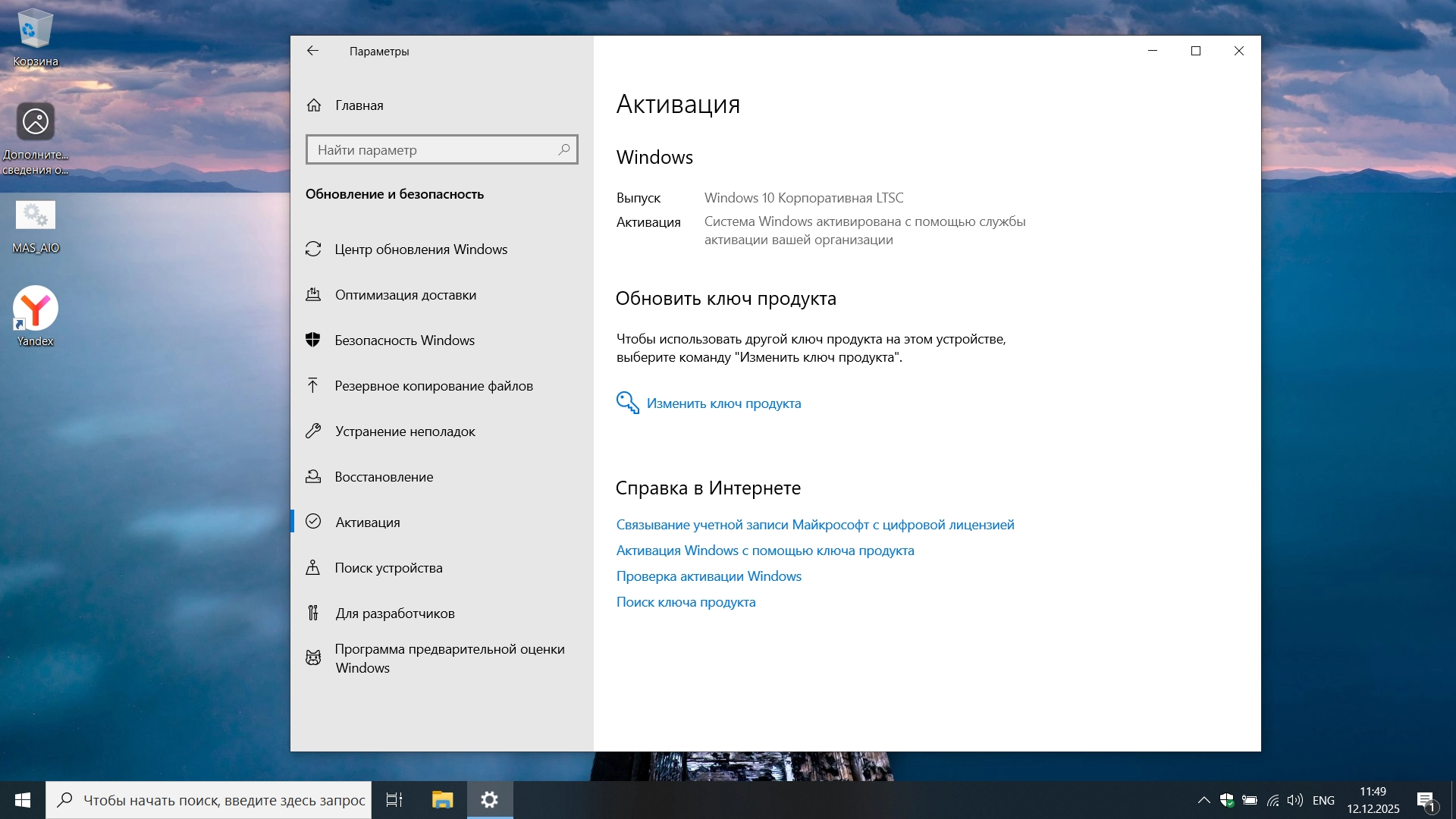Click the Поиск ключа продукта link
1456x819 pixels.
click(x=686, y=602)
